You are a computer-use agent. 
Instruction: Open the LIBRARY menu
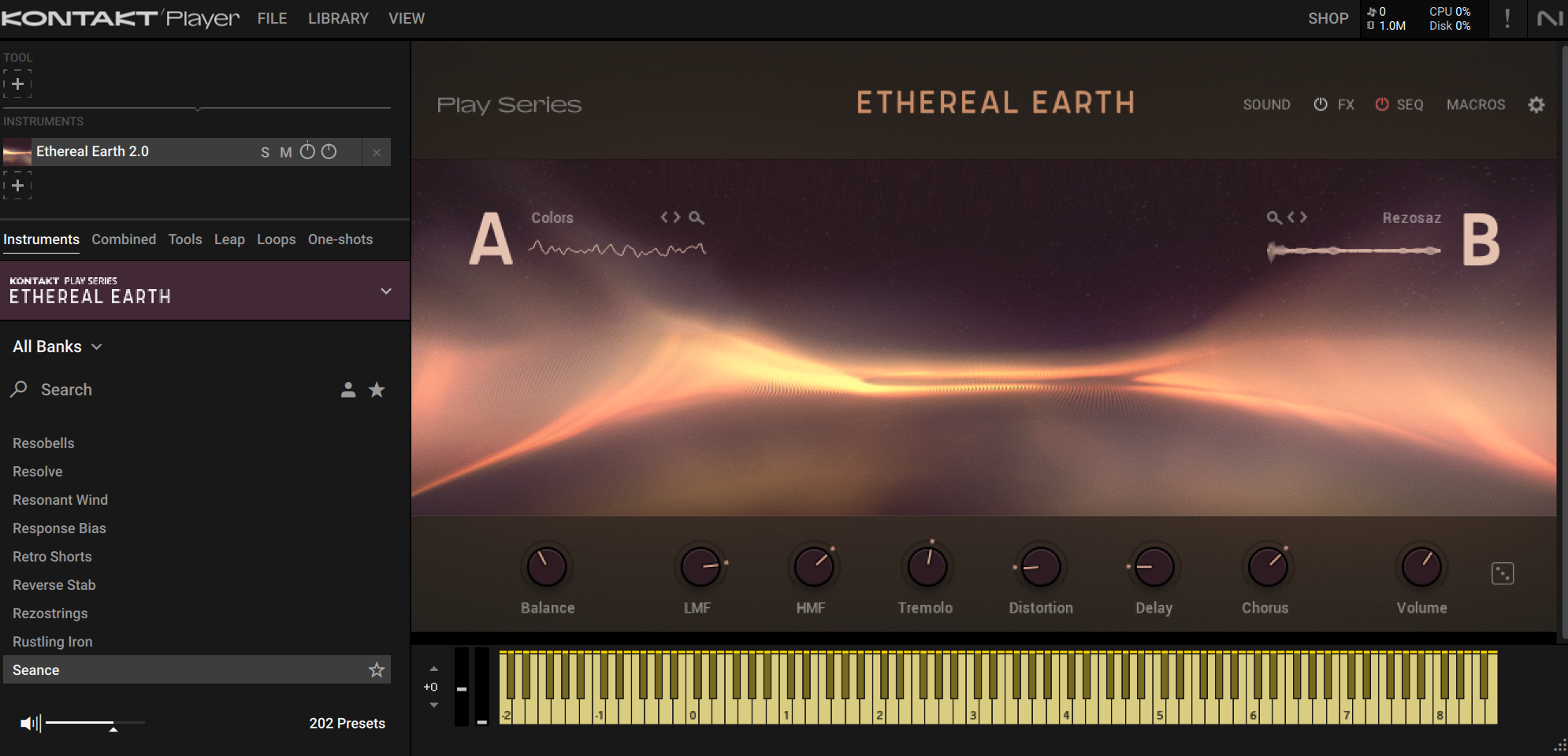point(338,18)
